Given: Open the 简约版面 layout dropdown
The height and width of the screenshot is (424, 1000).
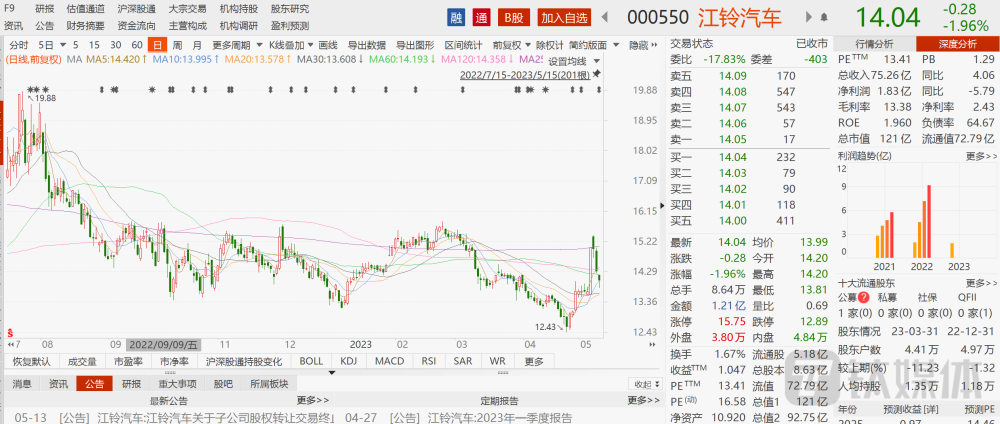Looking at the screenshot, I should click(x=594, y=45).
